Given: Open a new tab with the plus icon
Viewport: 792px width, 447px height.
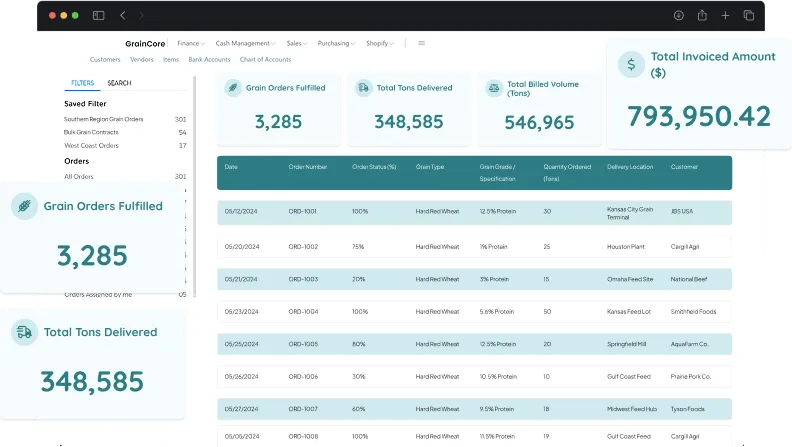Looking at the screenshot, I should (725, 15).
